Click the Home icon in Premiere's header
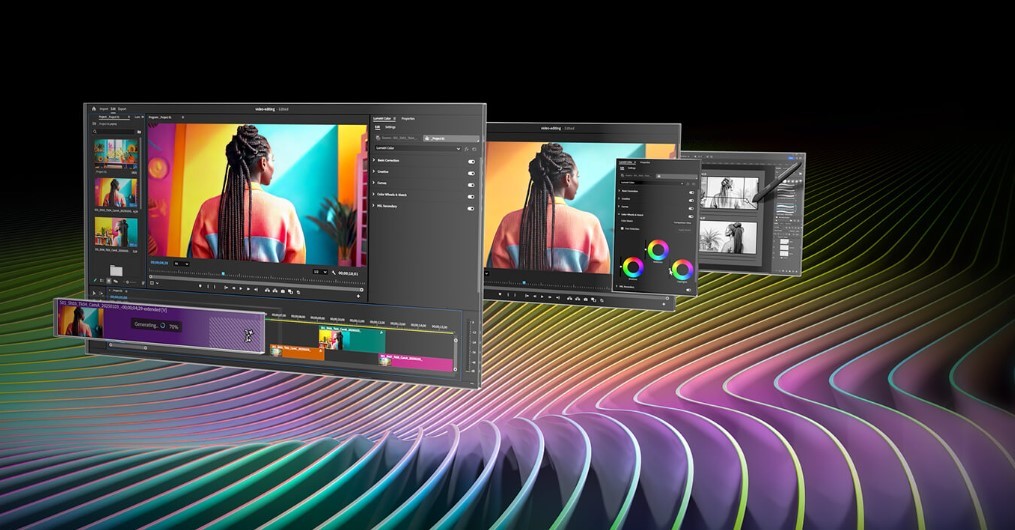The width and height of the screenshot is (1015, 530). pyautogui.click(x=94, y=108)
